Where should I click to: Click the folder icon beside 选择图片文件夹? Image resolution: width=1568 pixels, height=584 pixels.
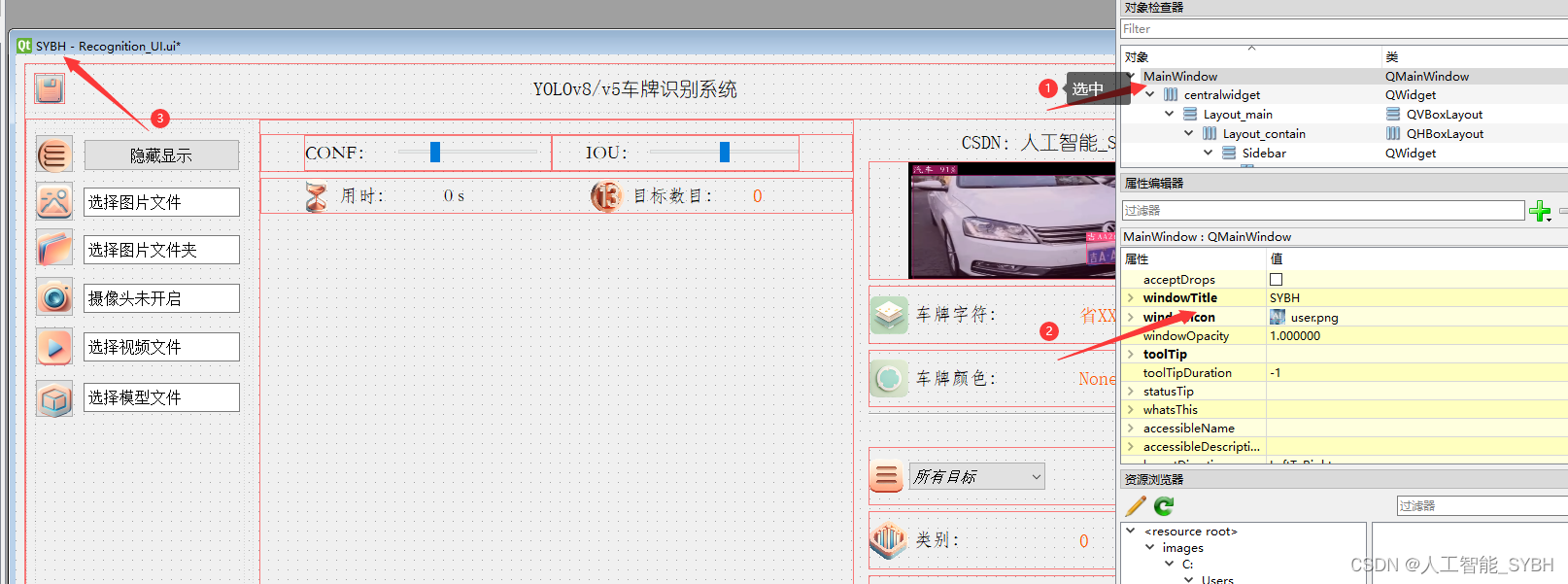click(x=54, y=249)
